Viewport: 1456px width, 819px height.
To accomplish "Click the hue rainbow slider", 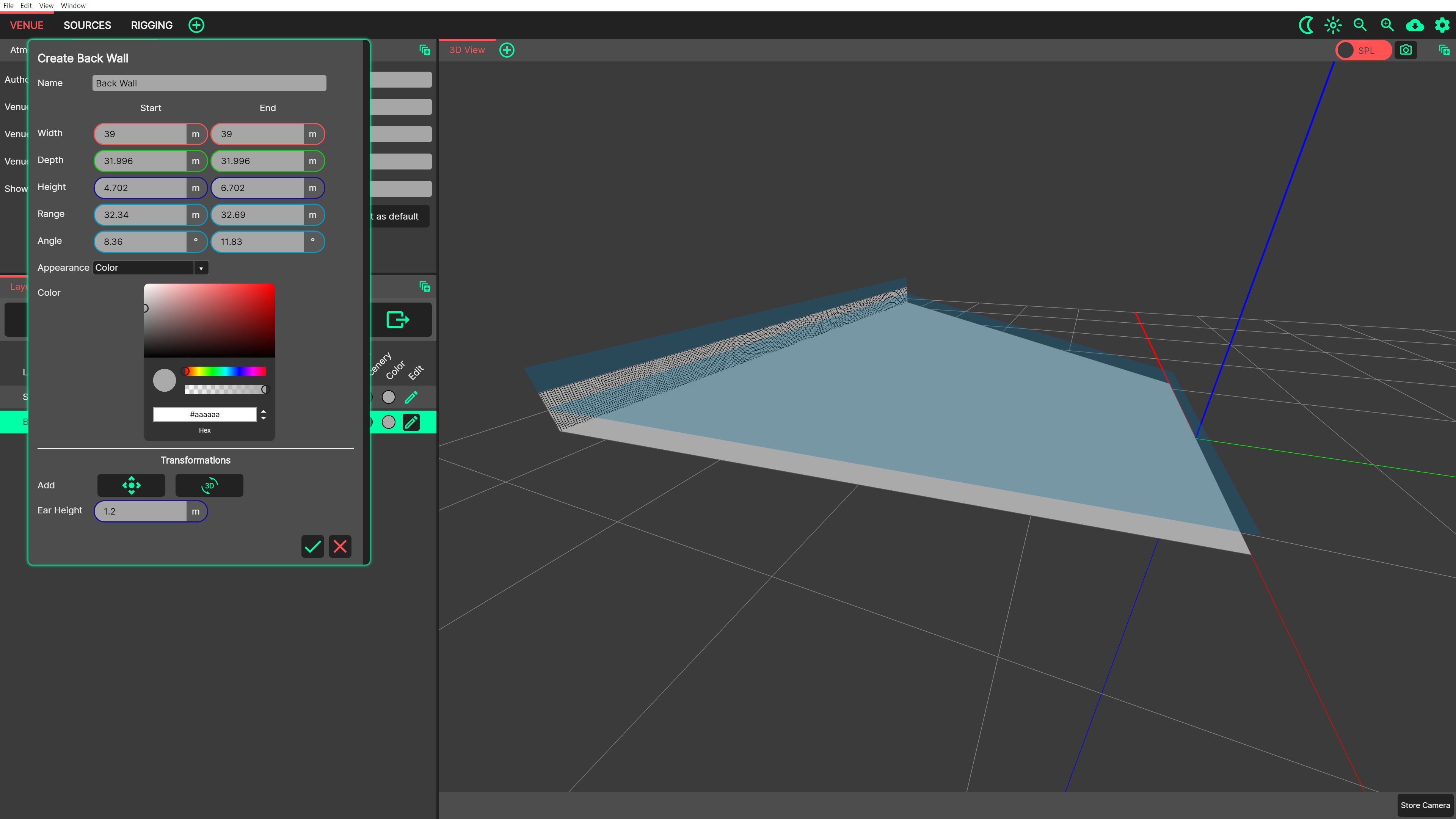I will (226, 371).
